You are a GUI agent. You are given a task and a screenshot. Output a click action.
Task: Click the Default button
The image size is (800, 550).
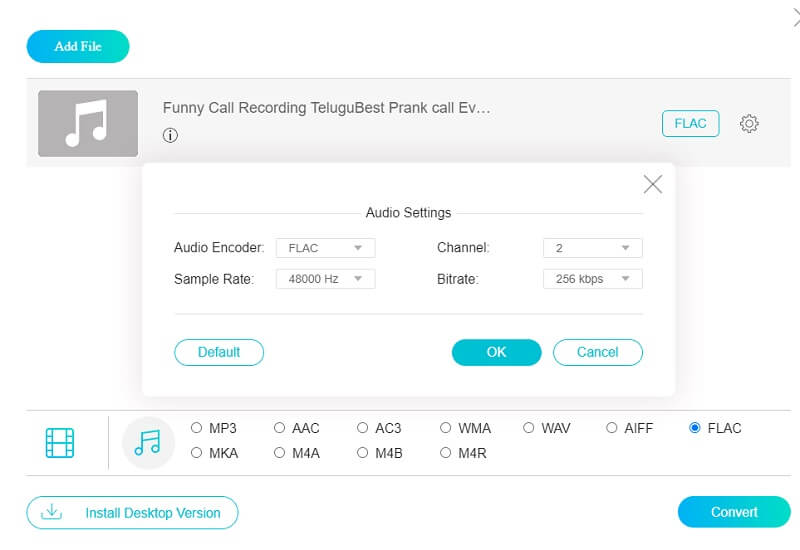click(219, 352)
